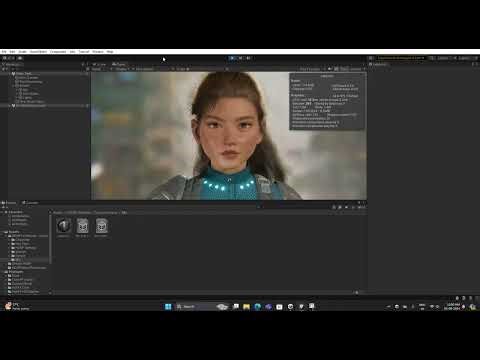Pause the game with the Pause button
This screenshot has height=360, width=480.
(x=241, y=58)
